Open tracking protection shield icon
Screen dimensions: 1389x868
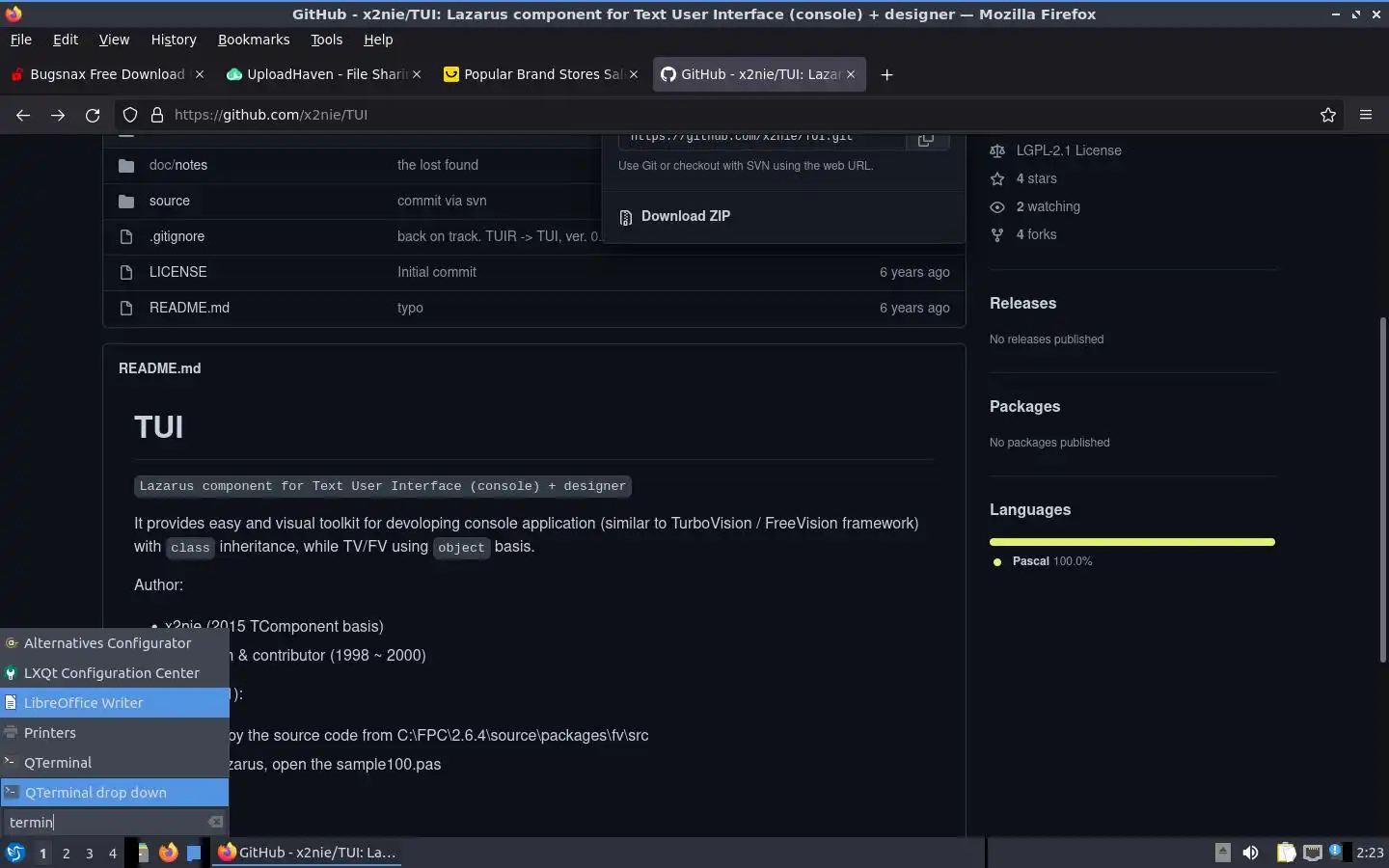coord(130,115)
